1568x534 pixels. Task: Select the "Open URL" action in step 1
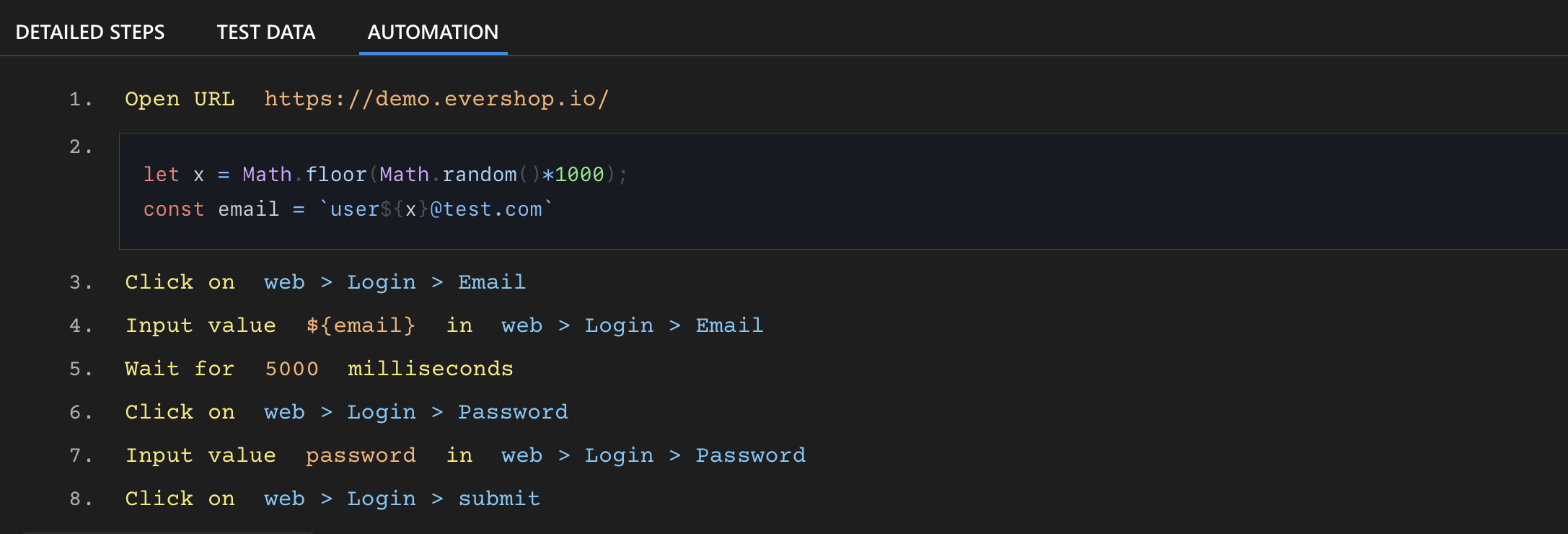point(180,99)
